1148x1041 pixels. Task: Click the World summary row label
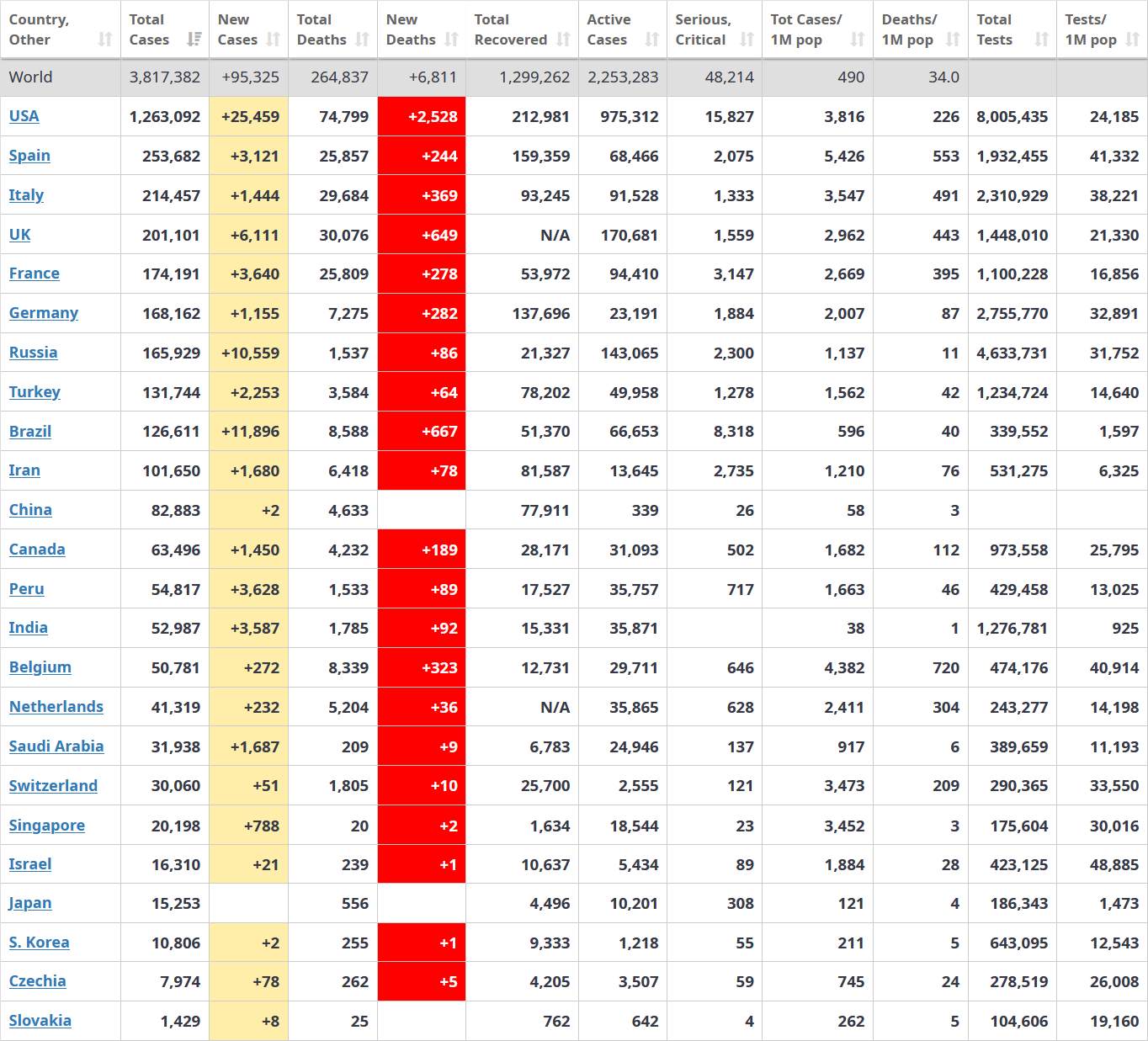(31, 77)
